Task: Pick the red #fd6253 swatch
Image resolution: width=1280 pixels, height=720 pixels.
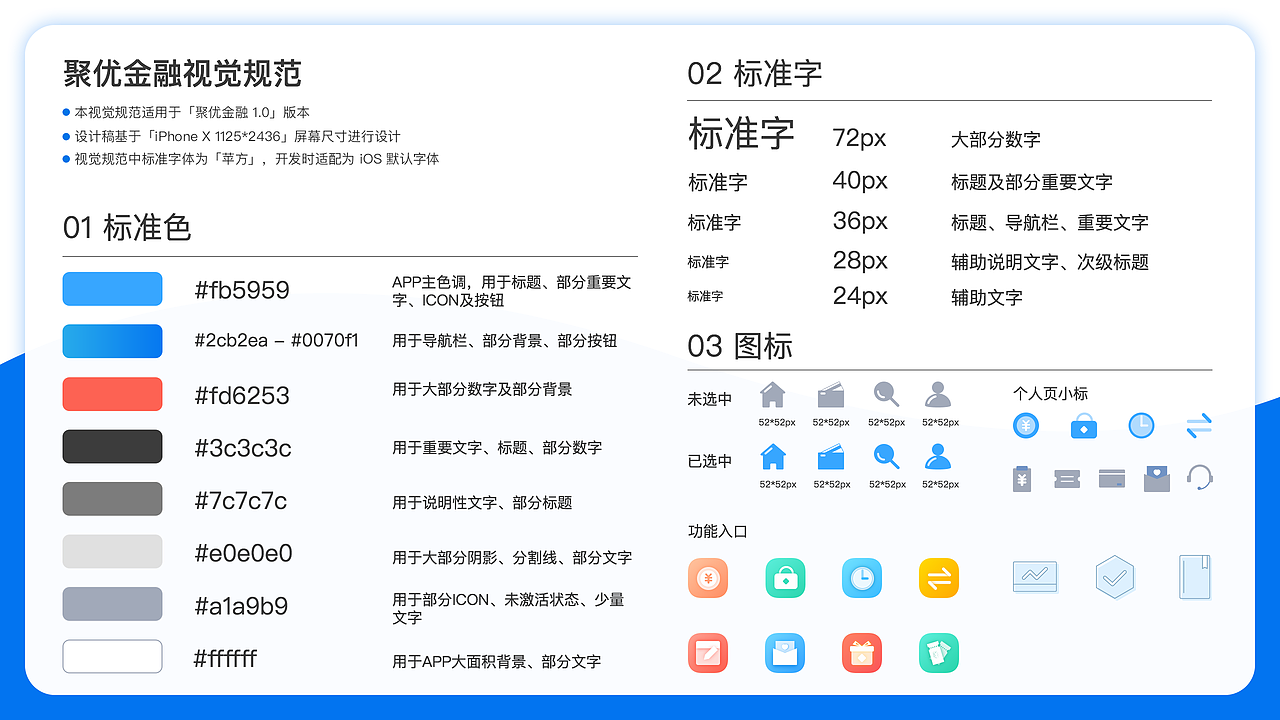Action: pyautogui.click(x=112, y=394)
